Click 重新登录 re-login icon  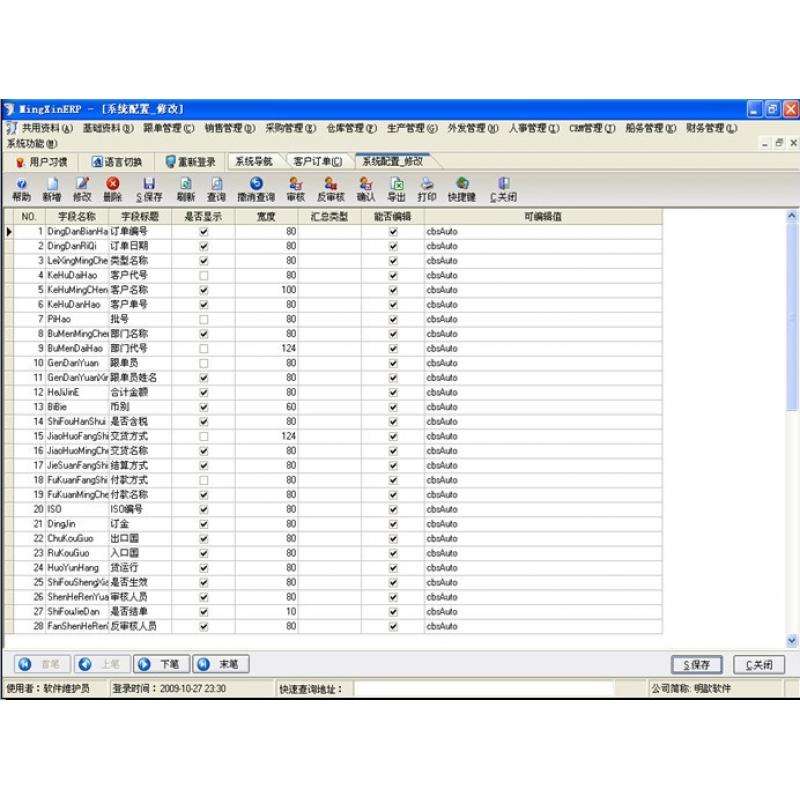coord(191,162)
